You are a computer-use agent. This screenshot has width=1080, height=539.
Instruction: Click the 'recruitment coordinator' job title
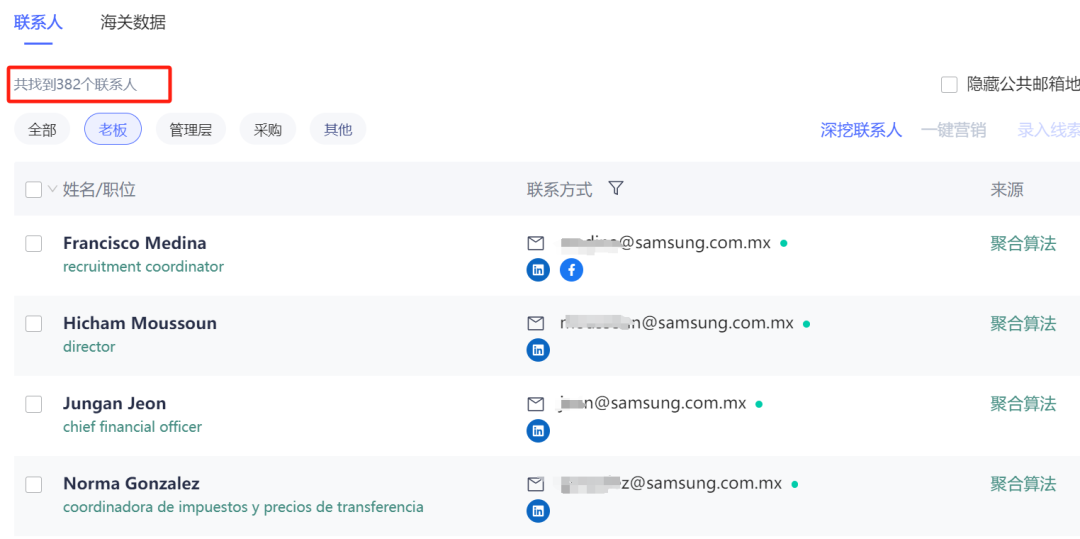143,266
